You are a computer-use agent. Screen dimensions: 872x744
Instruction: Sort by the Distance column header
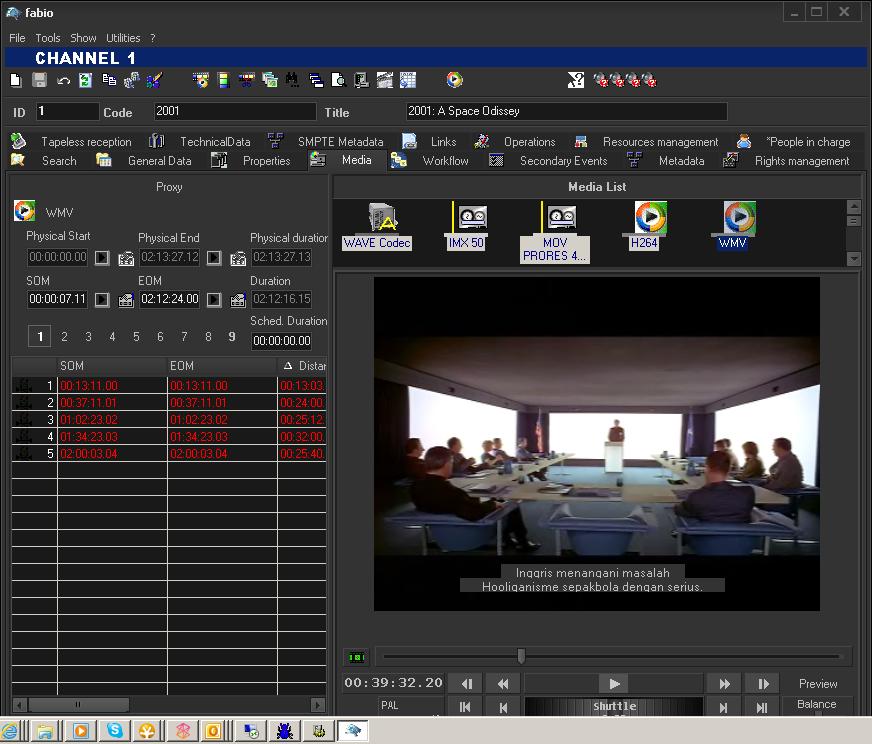coord(304,366)
